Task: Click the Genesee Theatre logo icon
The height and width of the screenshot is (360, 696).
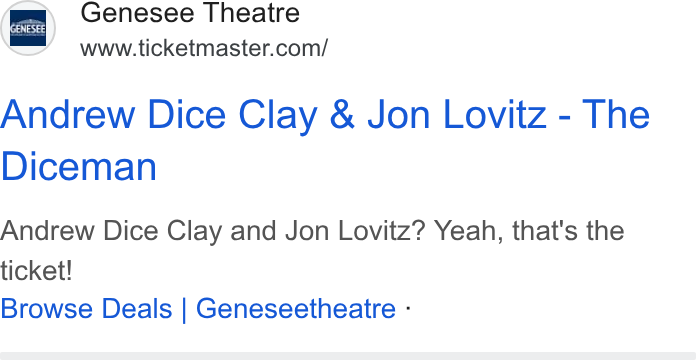Action: click(x=28, y=28)
